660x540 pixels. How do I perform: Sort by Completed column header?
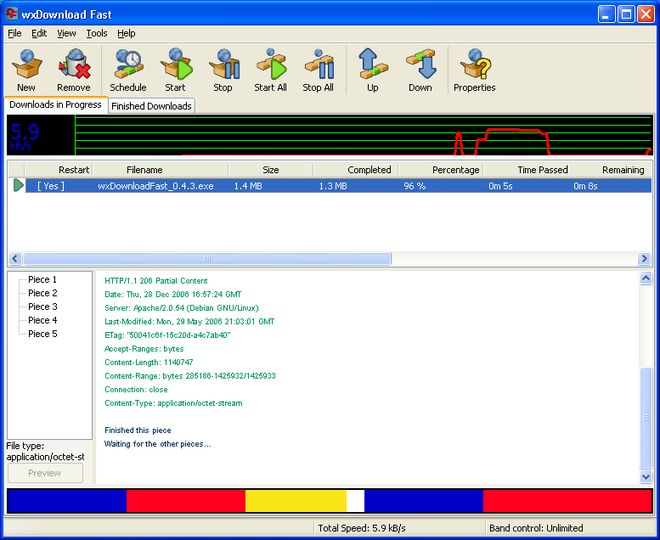pyautogui.click(x=355, y=170)
